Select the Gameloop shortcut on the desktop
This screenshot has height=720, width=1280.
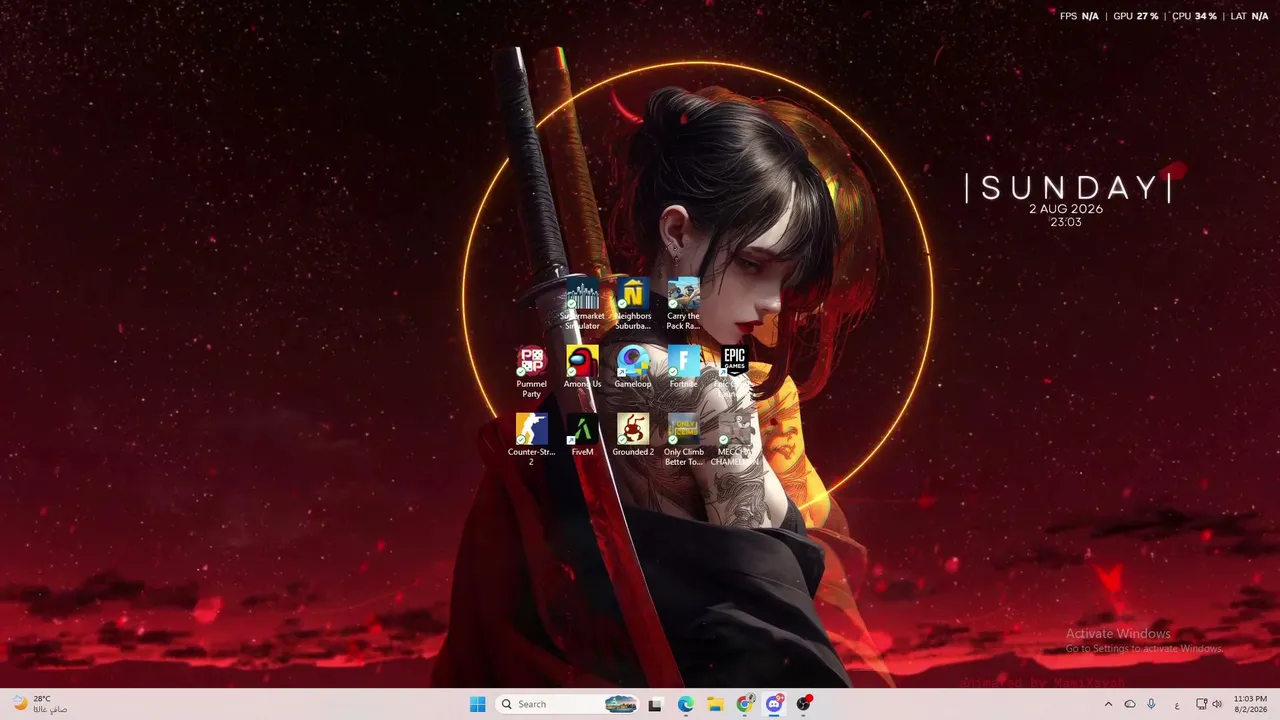pos(633,368)
